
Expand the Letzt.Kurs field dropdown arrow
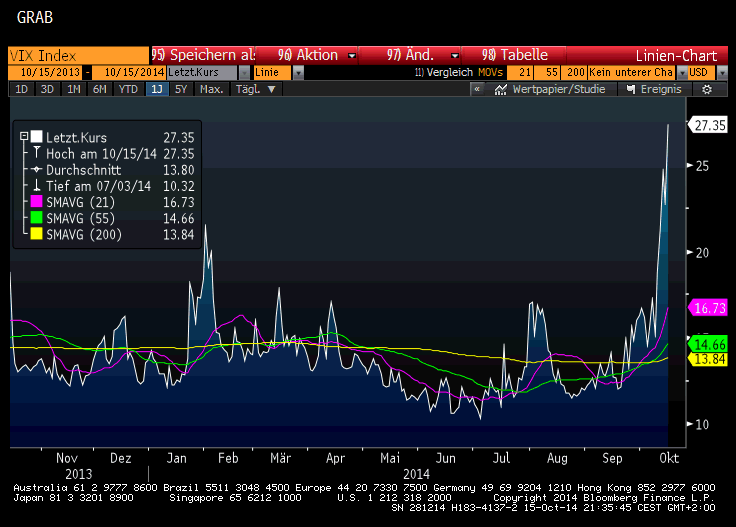(x=245, y=73)
